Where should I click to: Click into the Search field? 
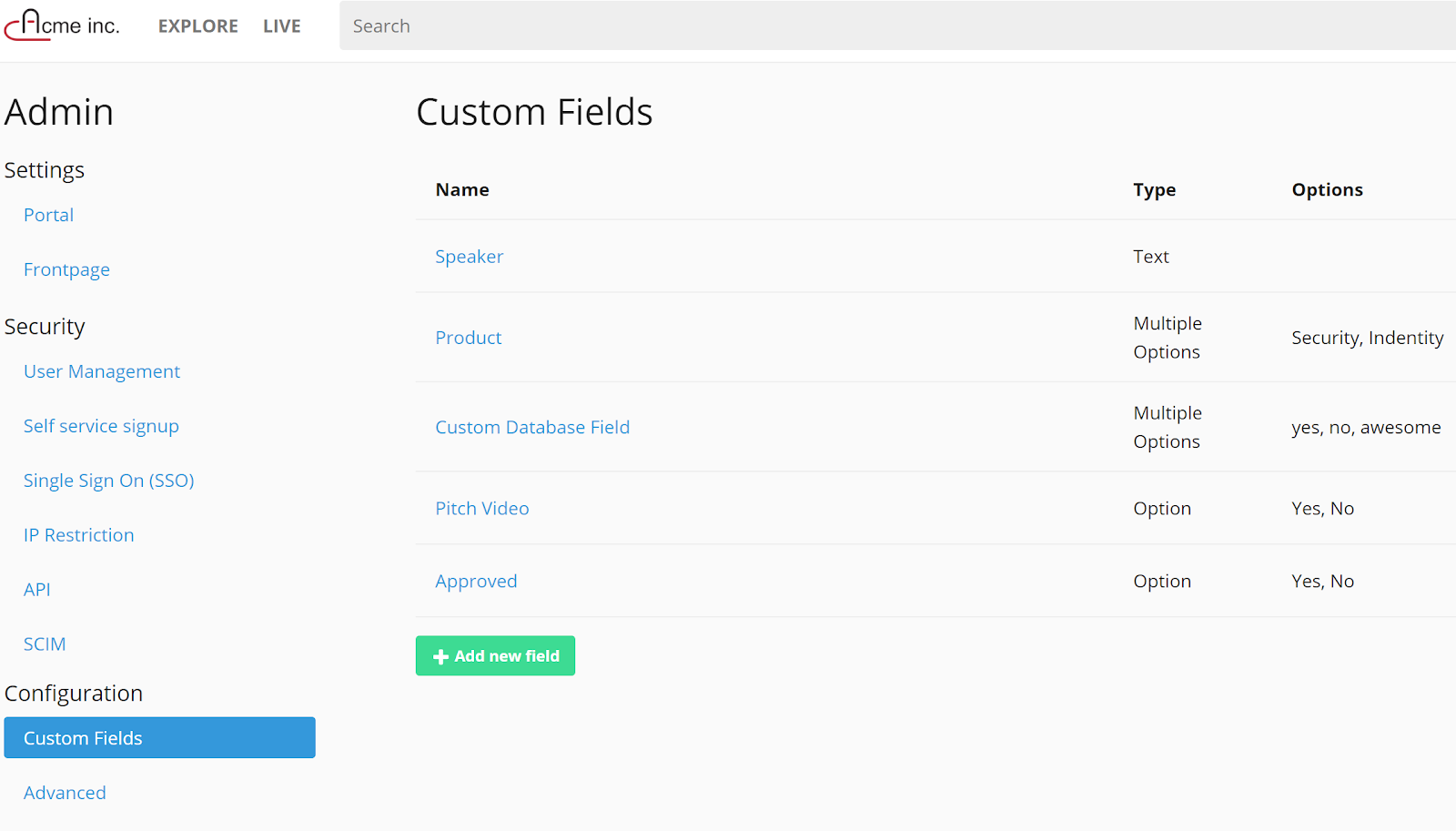click(x=896, y=26)
